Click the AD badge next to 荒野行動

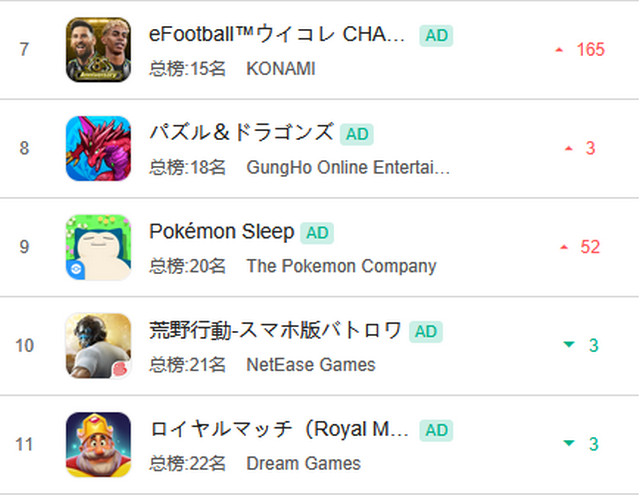[425, 331]
